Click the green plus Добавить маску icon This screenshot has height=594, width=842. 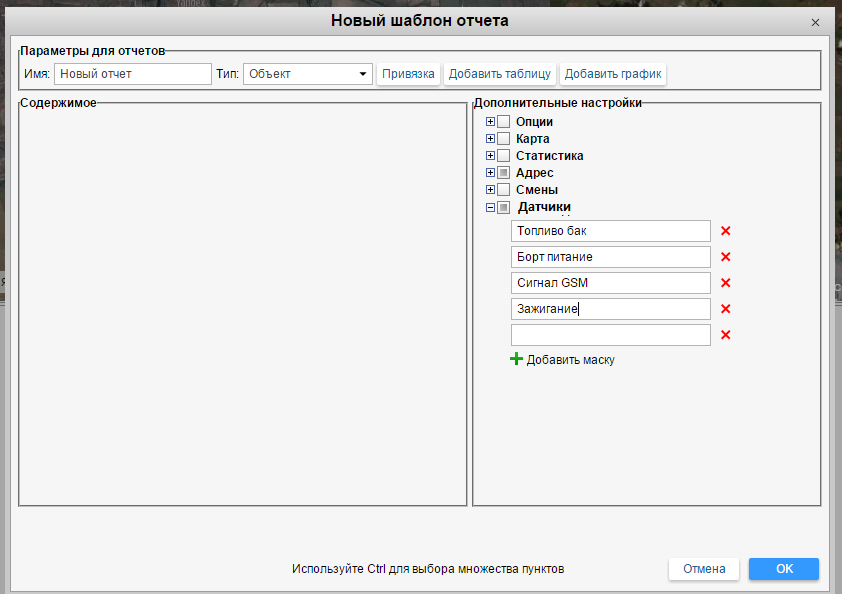coord(517,359)
